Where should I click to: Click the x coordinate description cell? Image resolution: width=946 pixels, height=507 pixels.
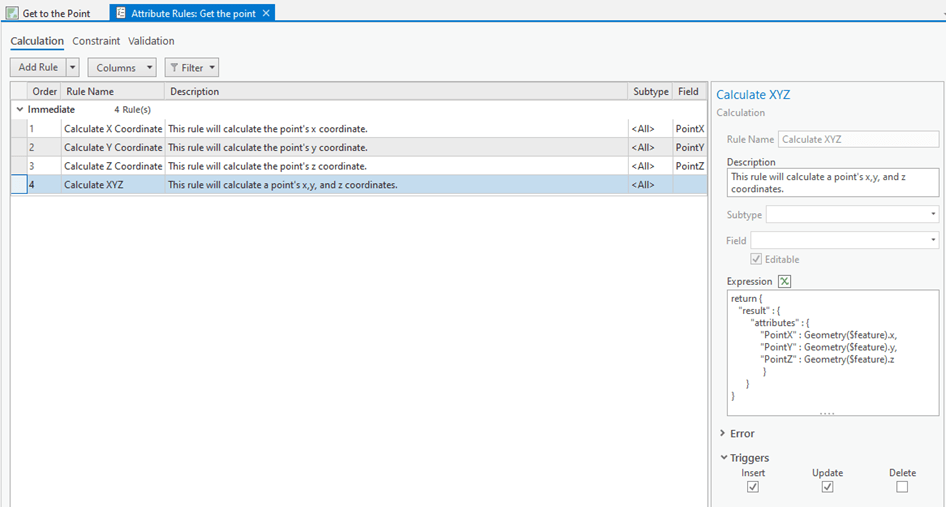pyautogui.click(x=396, y=129)
